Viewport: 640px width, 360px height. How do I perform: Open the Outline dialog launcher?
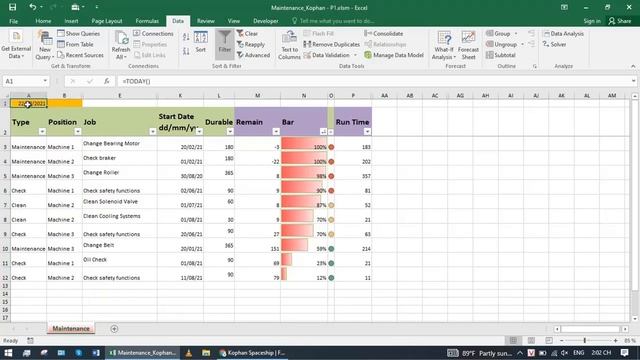coord(534,66)
